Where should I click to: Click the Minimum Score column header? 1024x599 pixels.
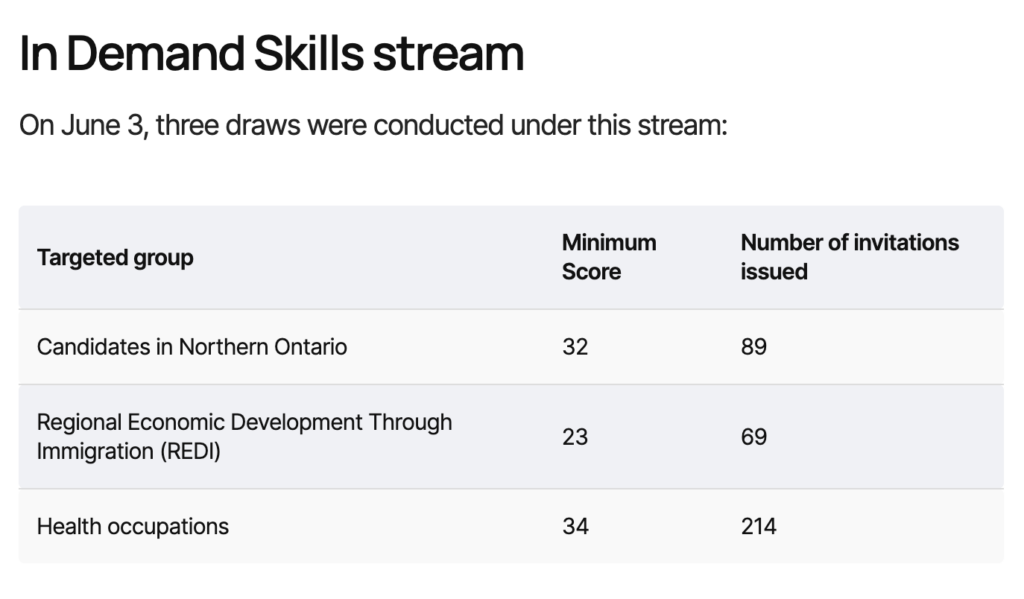(x=608, y=257)
